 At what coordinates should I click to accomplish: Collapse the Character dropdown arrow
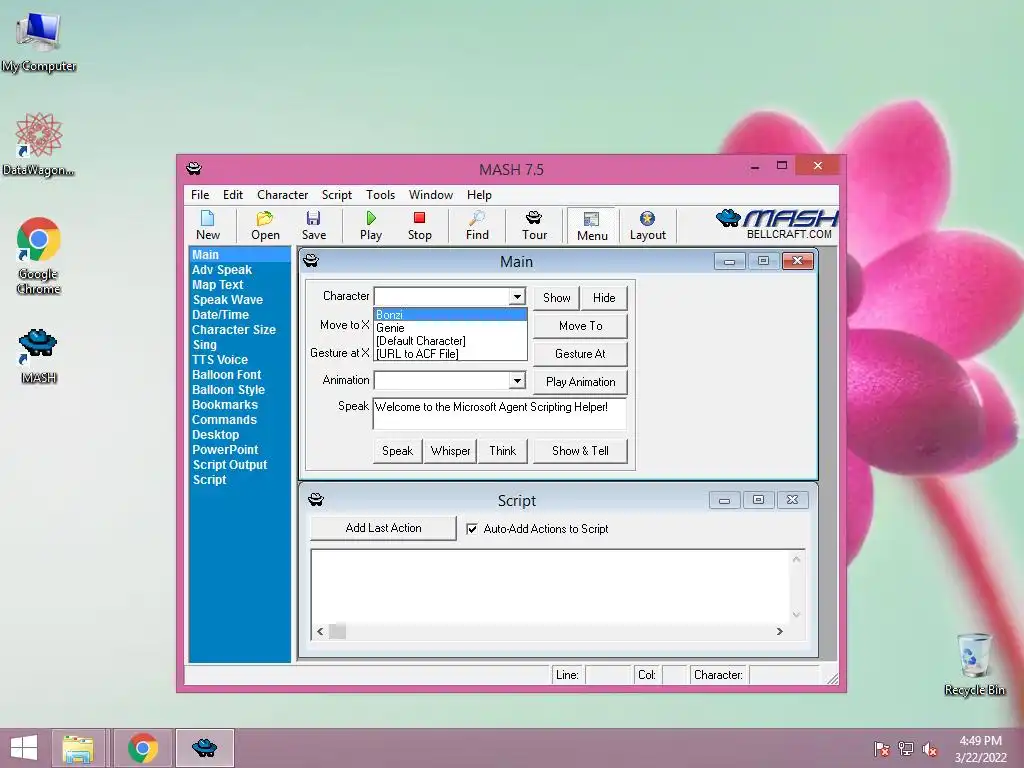[x=517, y=296]
